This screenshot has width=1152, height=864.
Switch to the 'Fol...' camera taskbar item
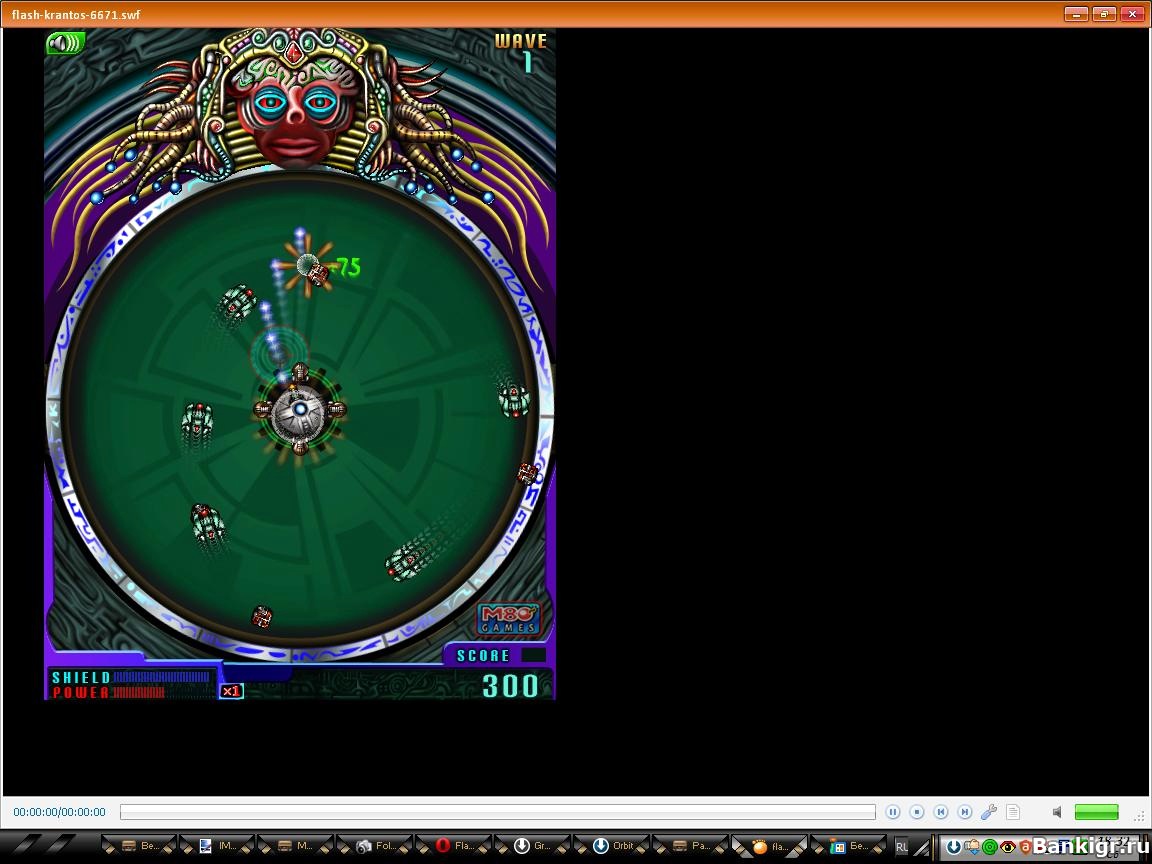375,846
